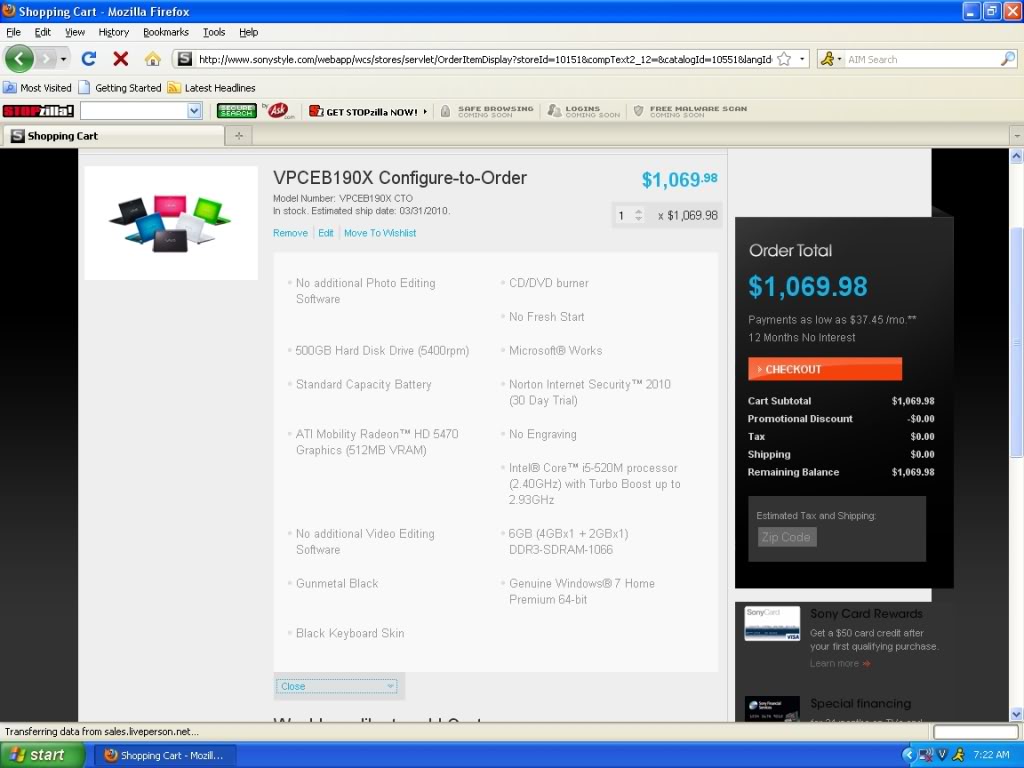Click the Sony site identity icon in address bar
This screenshot has height=768, width=1024.
185,59
